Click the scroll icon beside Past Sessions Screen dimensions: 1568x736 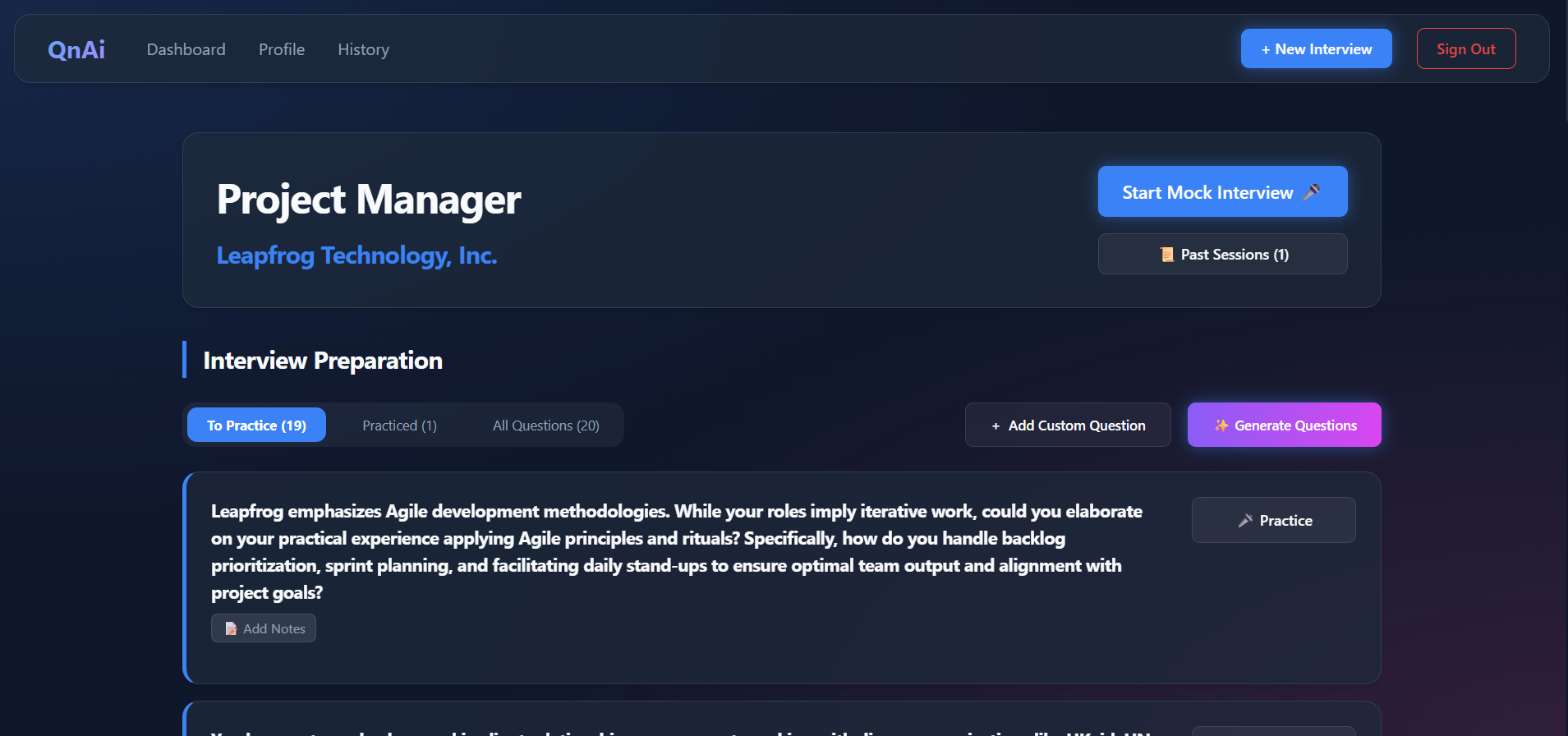pos(1166,255)
